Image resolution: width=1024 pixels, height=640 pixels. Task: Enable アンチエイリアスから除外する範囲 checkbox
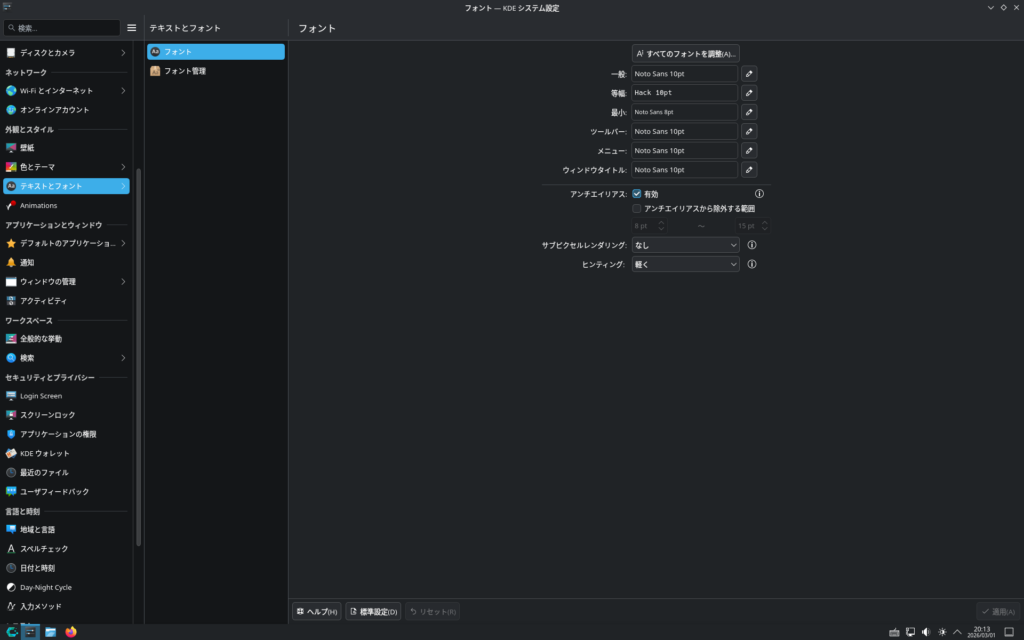point(637,209)
